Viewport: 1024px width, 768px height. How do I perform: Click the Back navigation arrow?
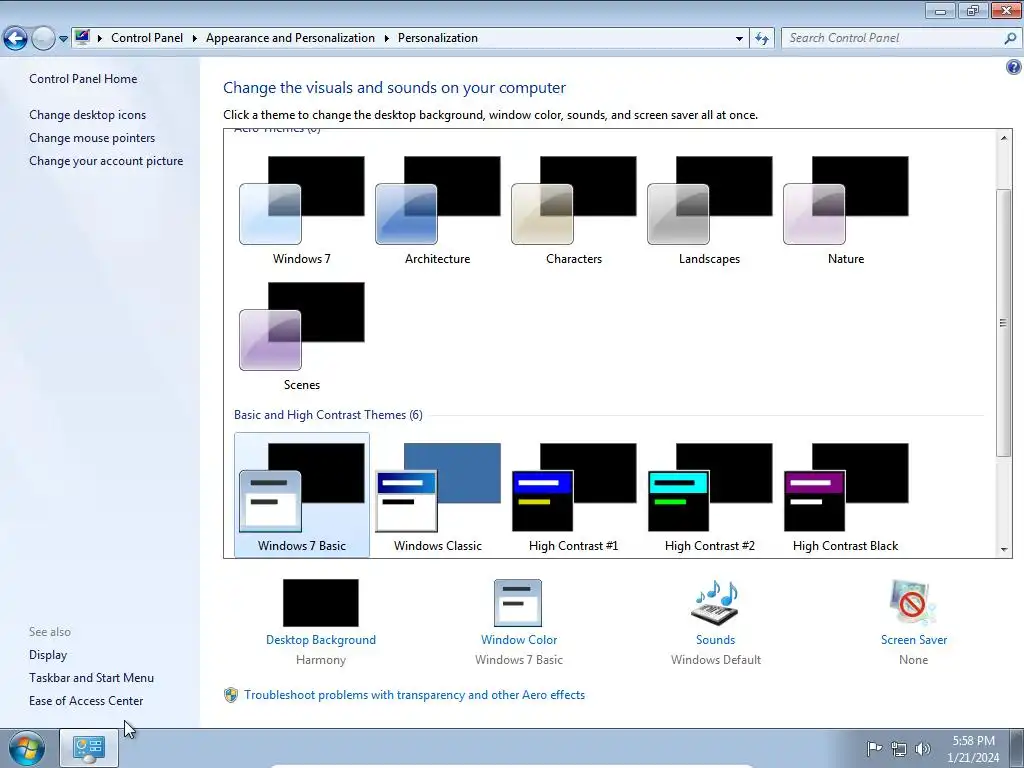point(16,39)
